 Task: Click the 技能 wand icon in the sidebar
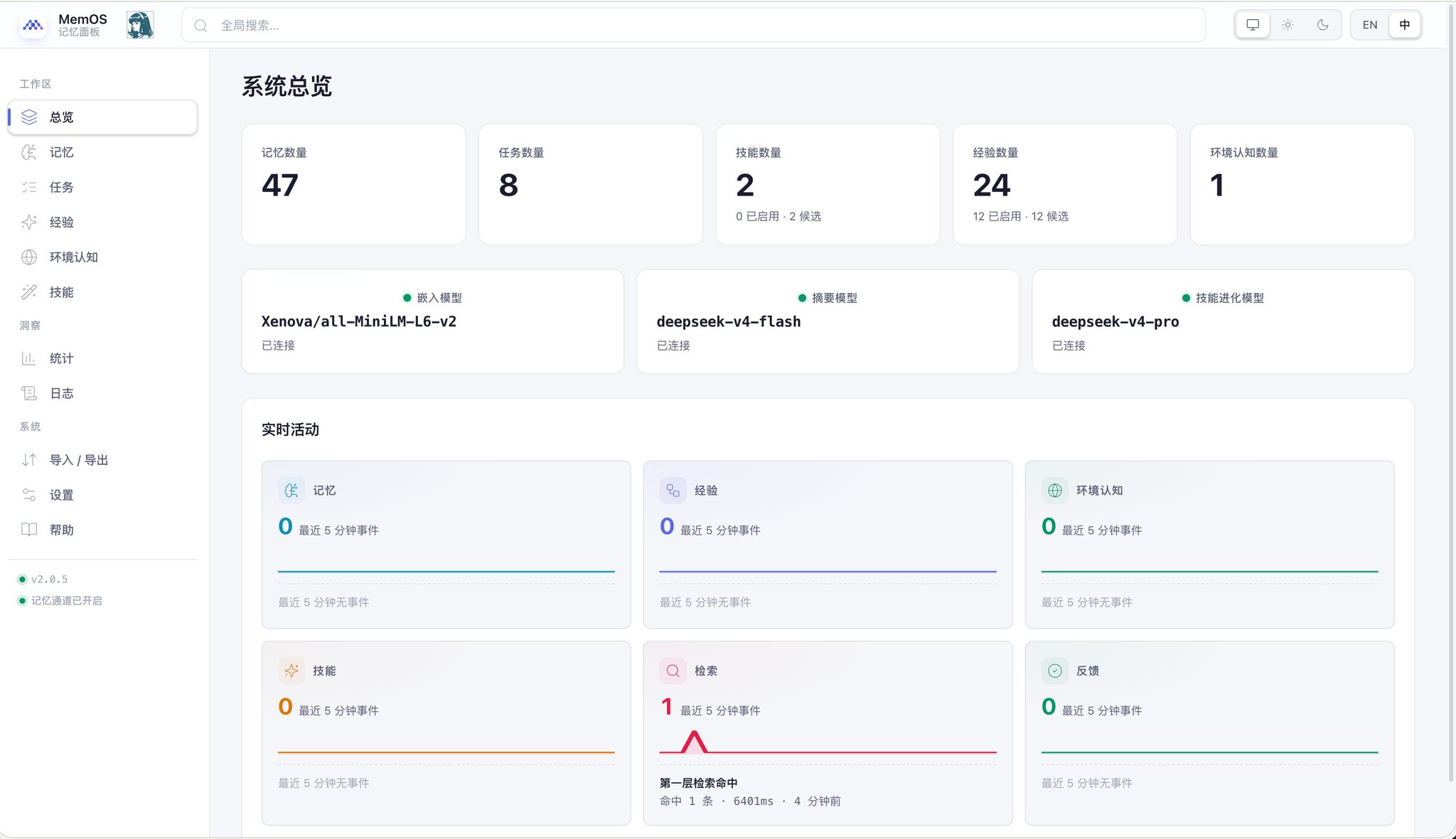(29, 292)
